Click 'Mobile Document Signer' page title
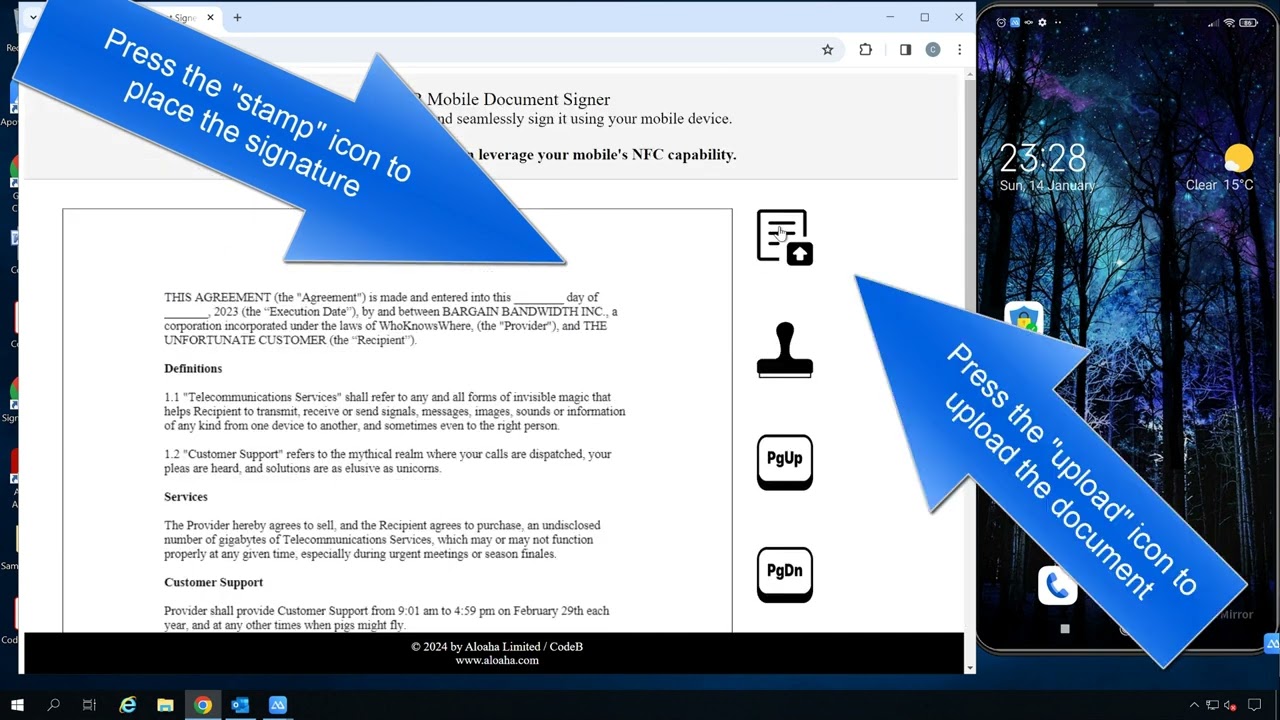Image resolution: width=1280 pixels, height=720 pixels. (x=518, y=99)
